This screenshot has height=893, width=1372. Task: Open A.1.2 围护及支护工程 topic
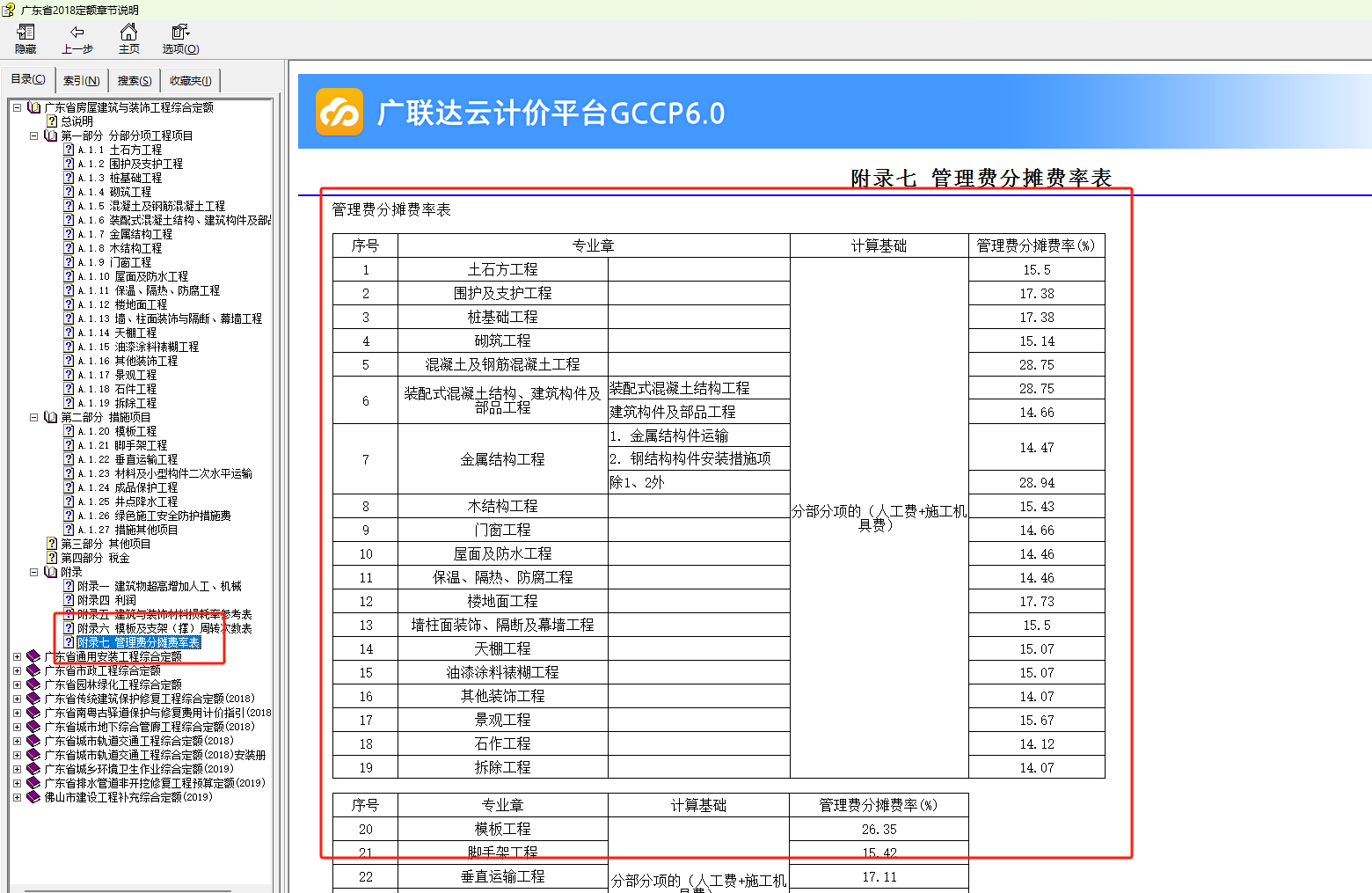130,164
